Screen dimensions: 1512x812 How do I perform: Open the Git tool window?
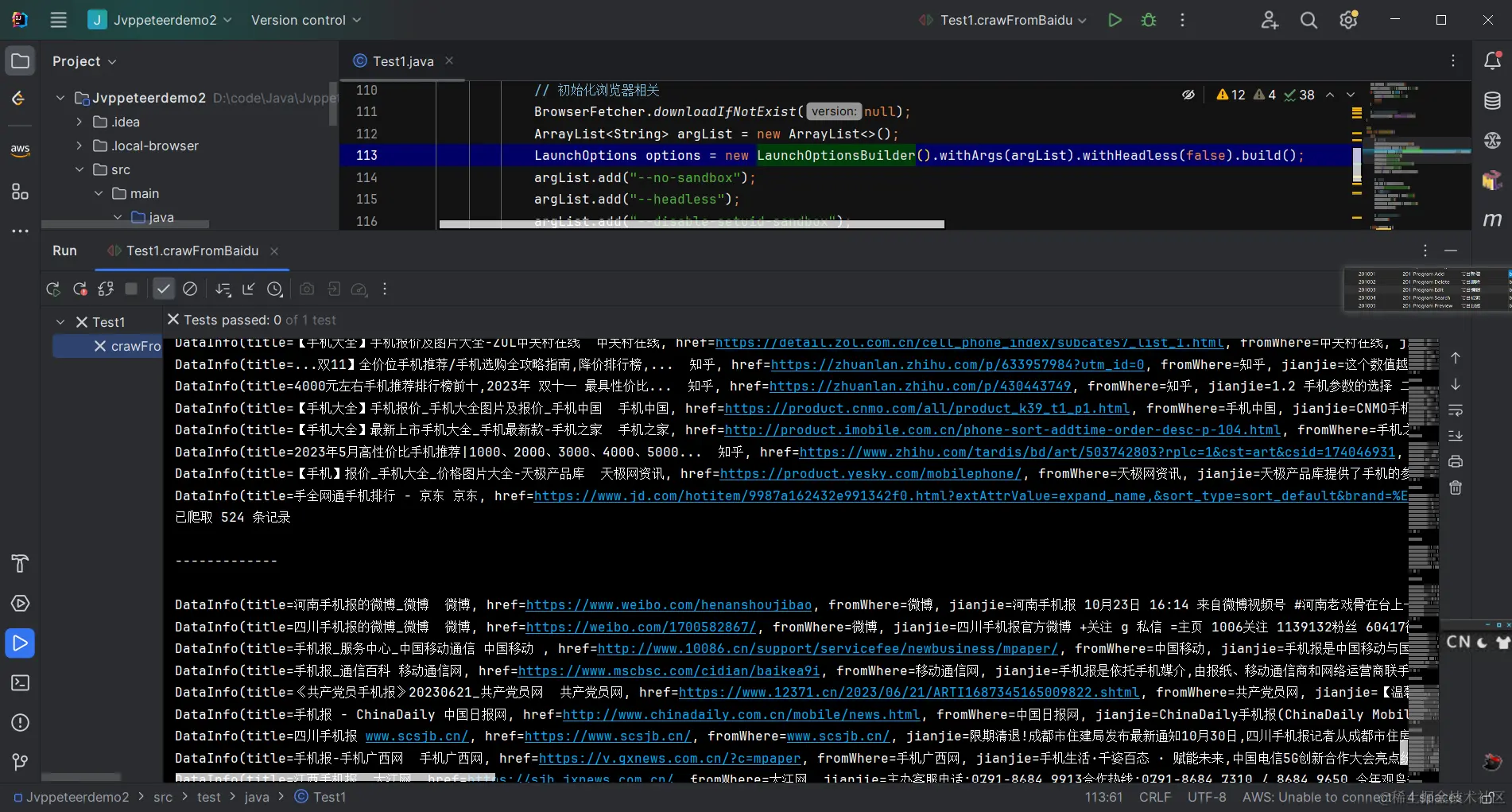pos(20,762)
